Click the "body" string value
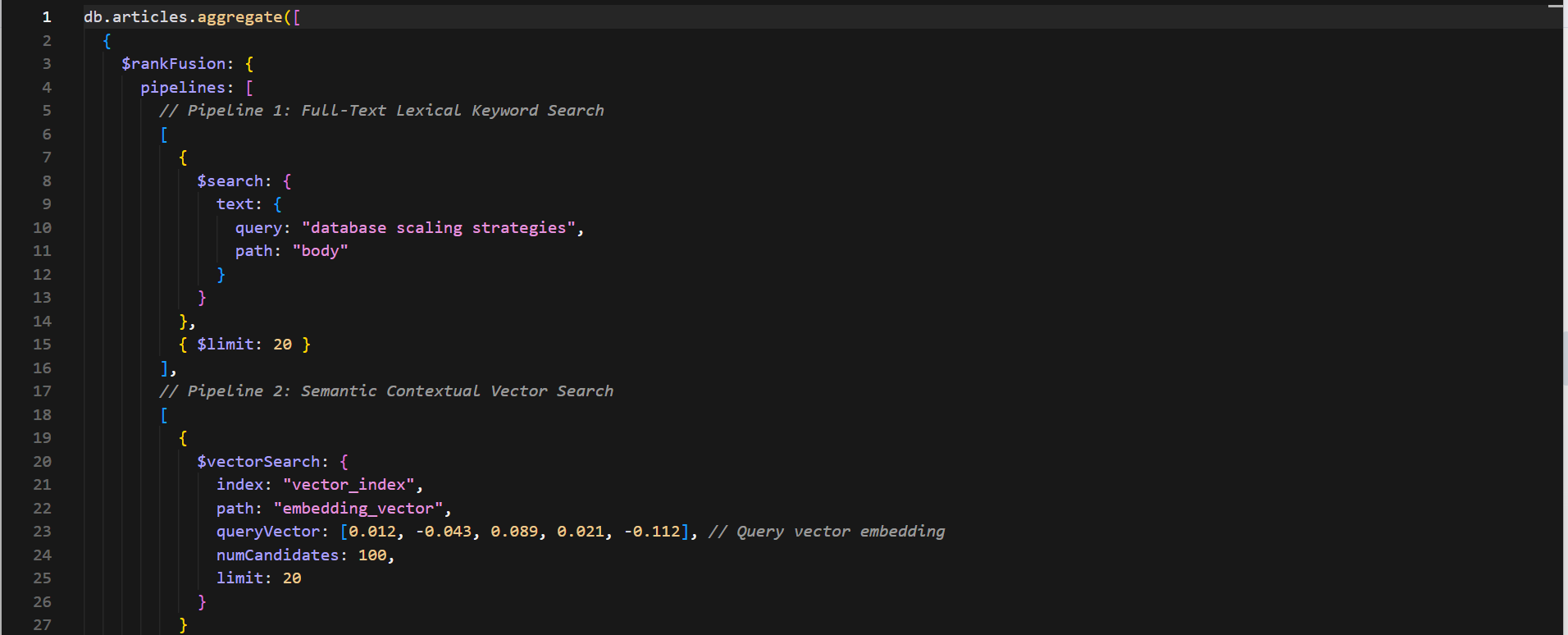The width and height of the screenshot is (1568, 635). point(320,251)
